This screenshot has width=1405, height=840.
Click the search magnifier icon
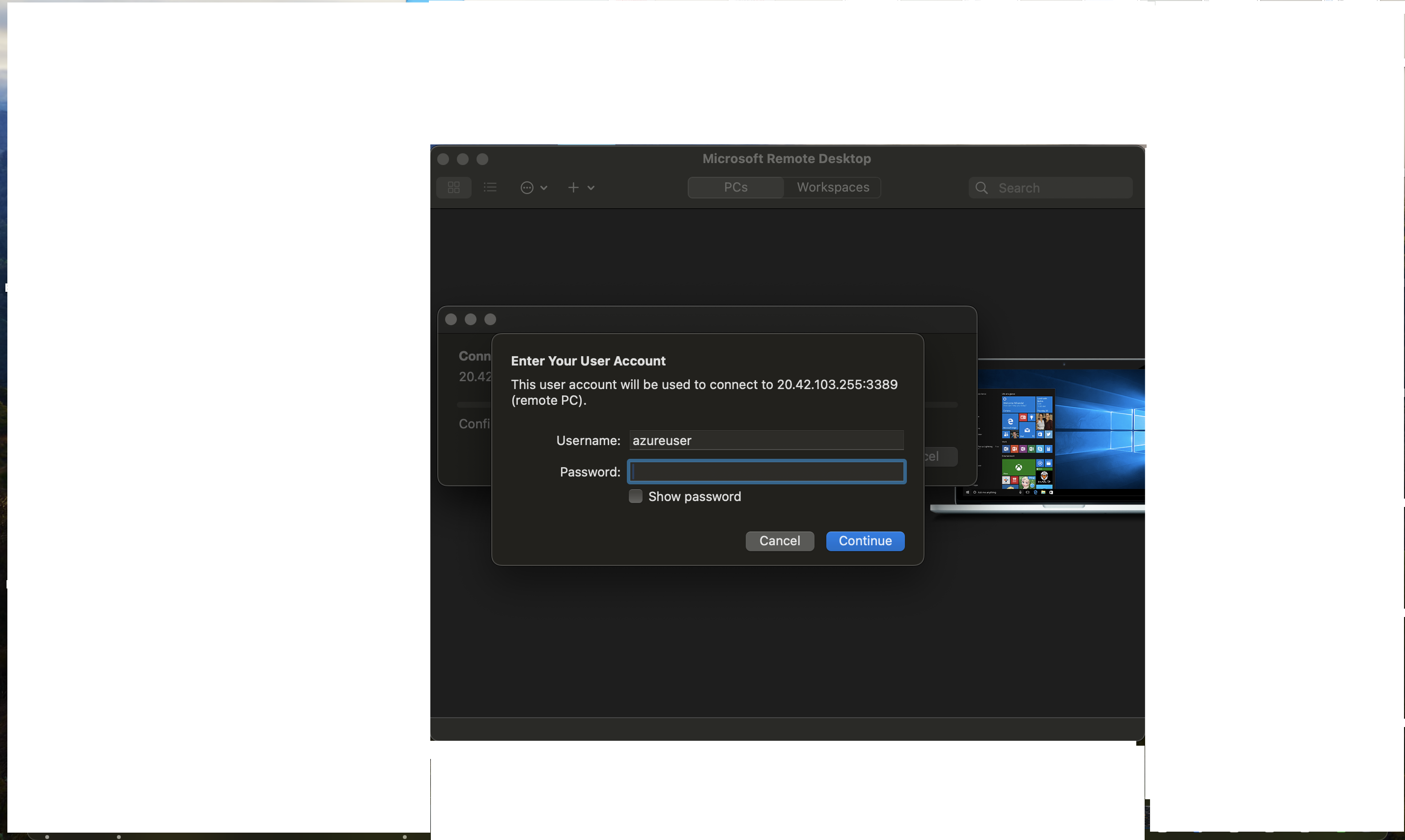coord(982,188)
